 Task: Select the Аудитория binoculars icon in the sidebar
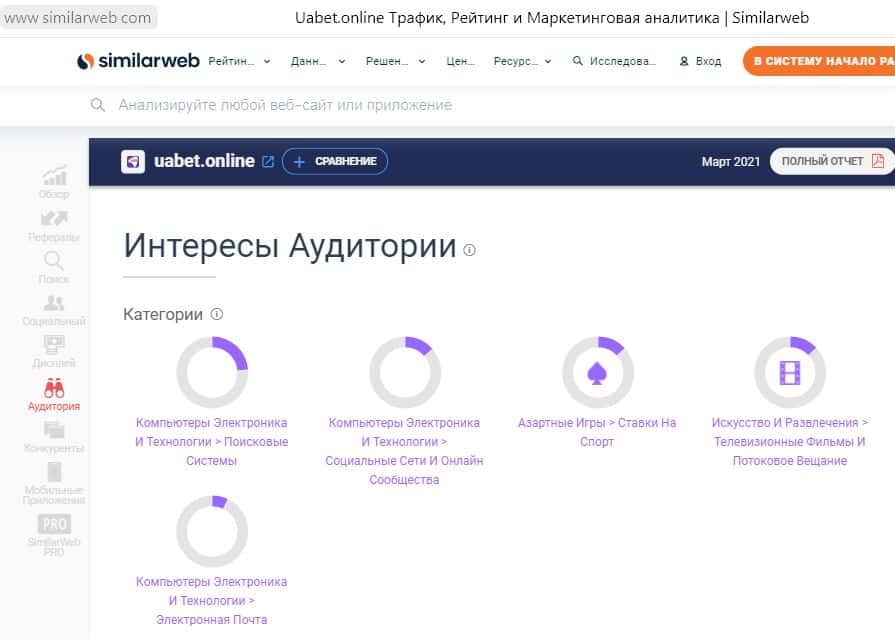point(54,388)
